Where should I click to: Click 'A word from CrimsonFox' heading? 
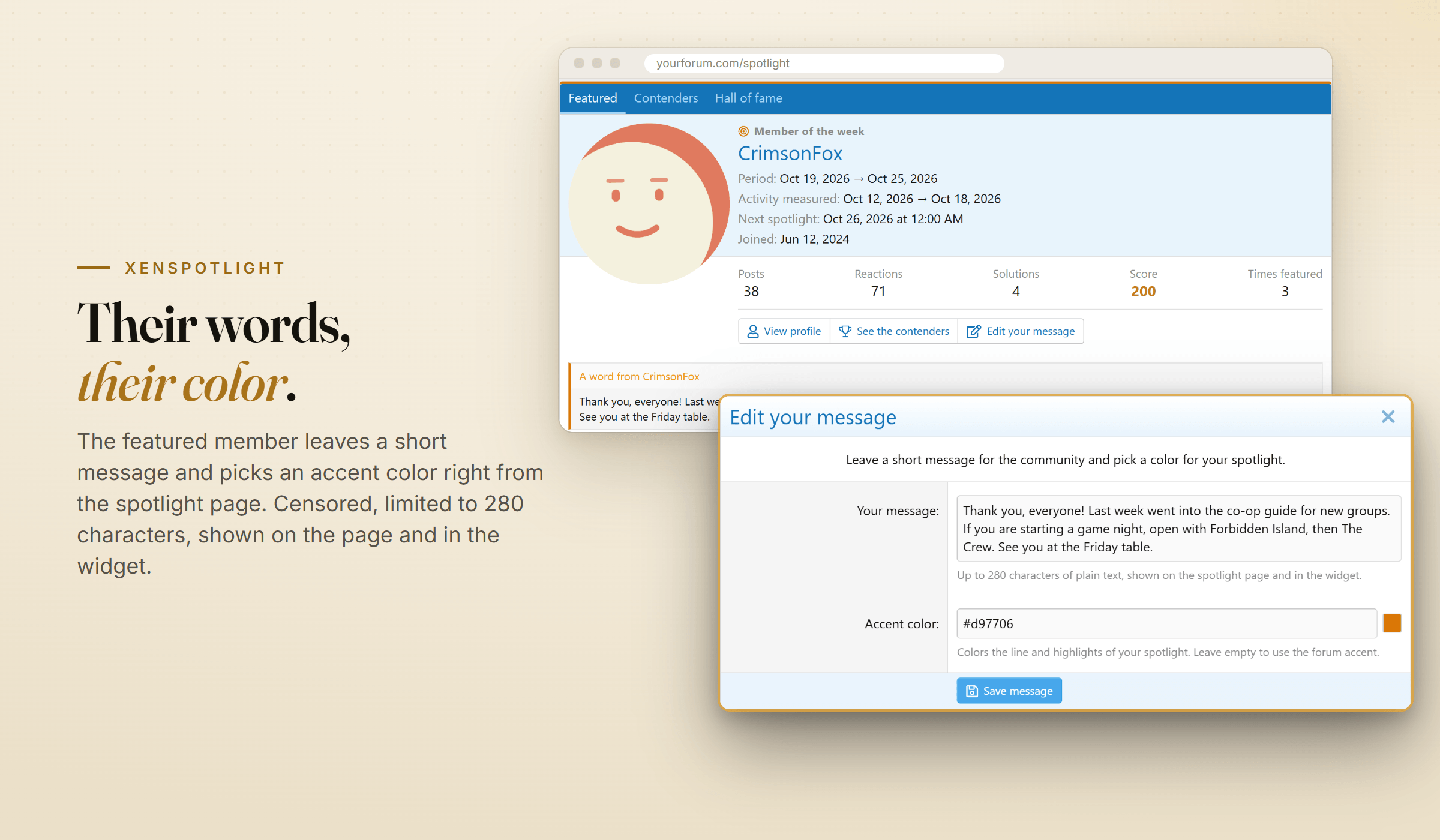coord(639,377)
